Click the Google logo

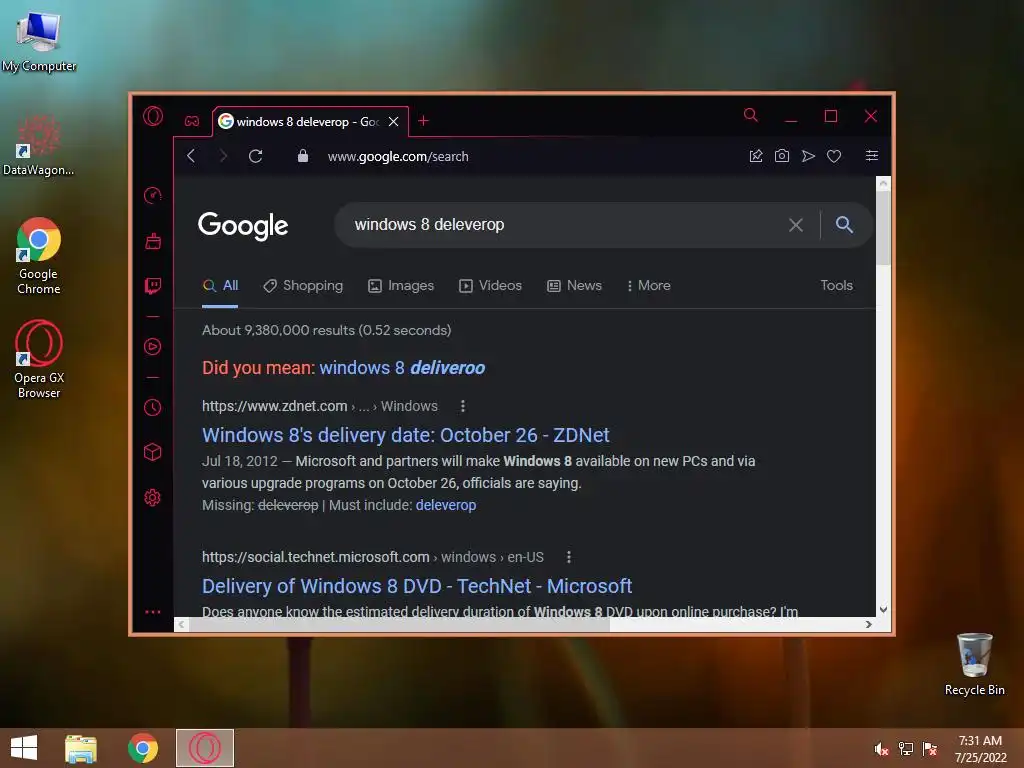pyautogui.click(x=243, y=226)
